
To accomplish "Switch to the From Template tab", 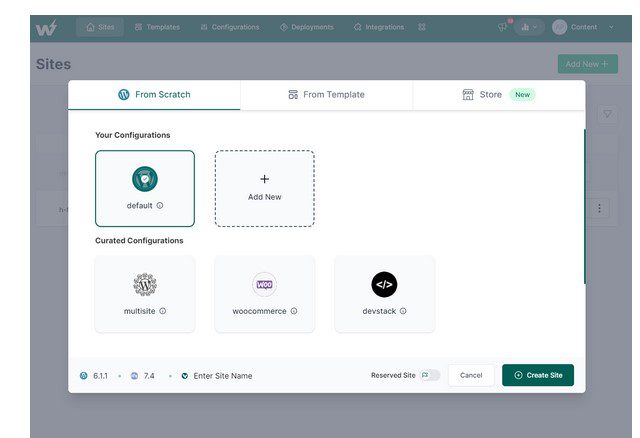I will (x=326, y=95).
